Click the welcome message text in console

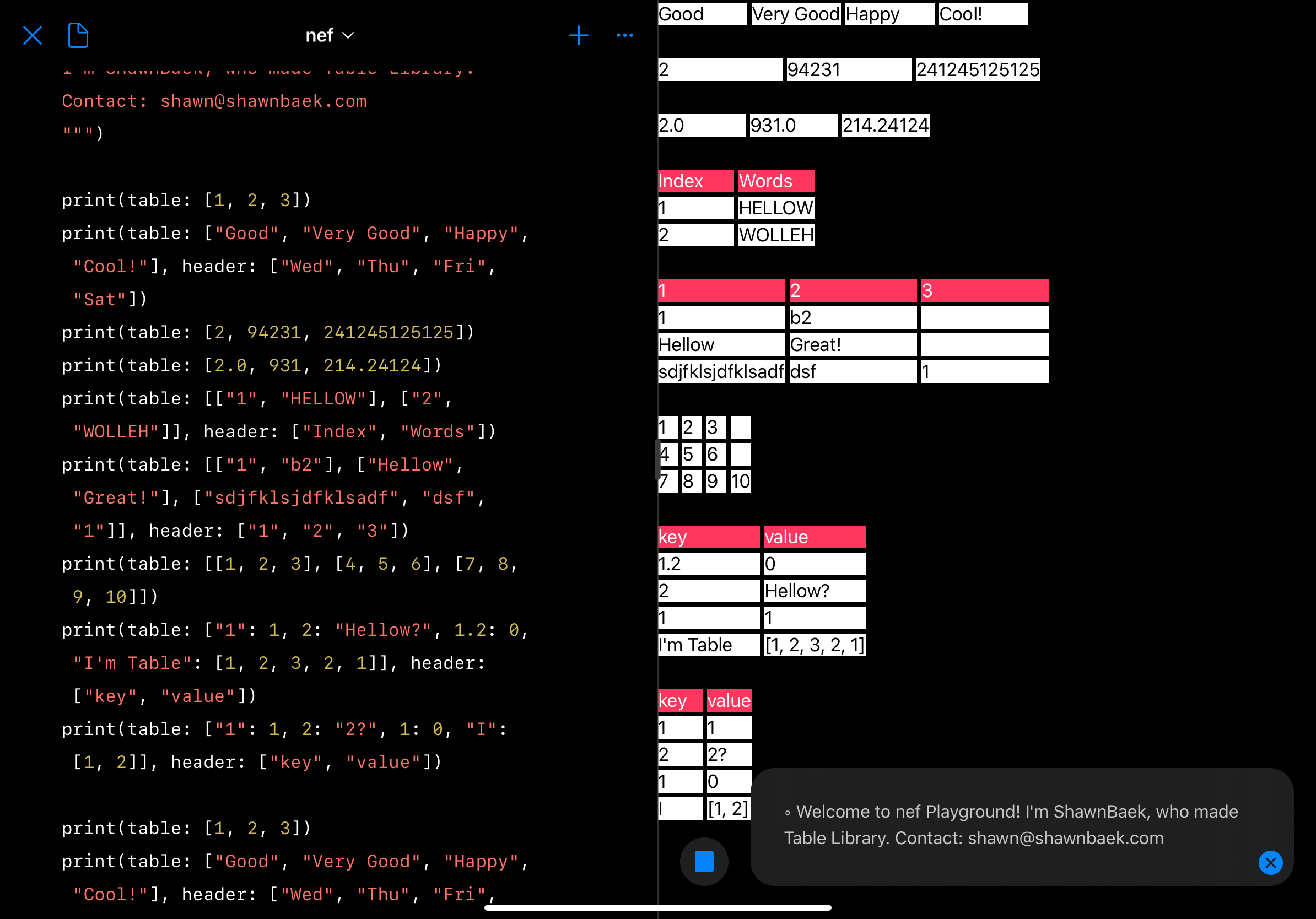(1011, 825)
